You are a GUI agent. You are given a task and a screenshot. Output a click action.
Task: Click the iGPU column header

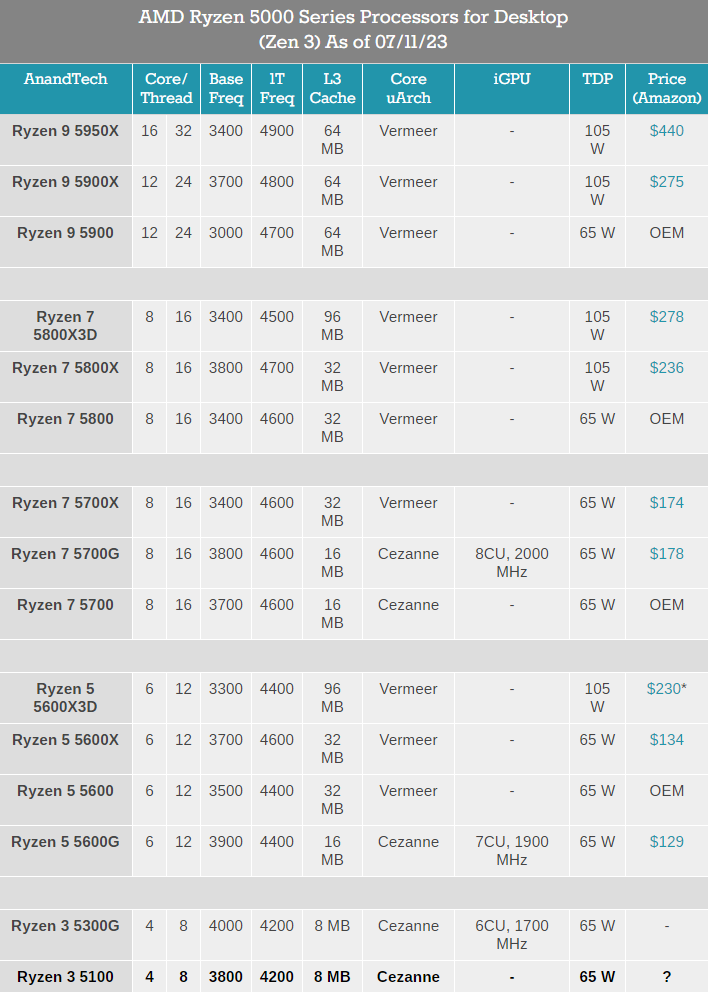[511, 79]
